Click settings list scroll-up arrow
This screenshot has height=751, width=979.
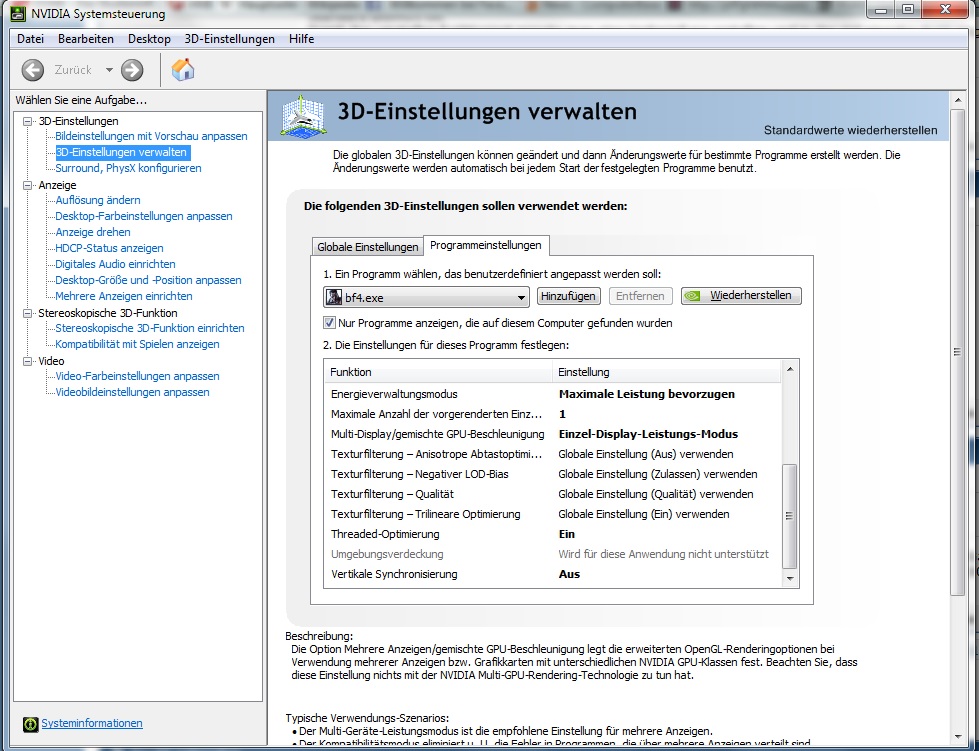pos(790,369)
